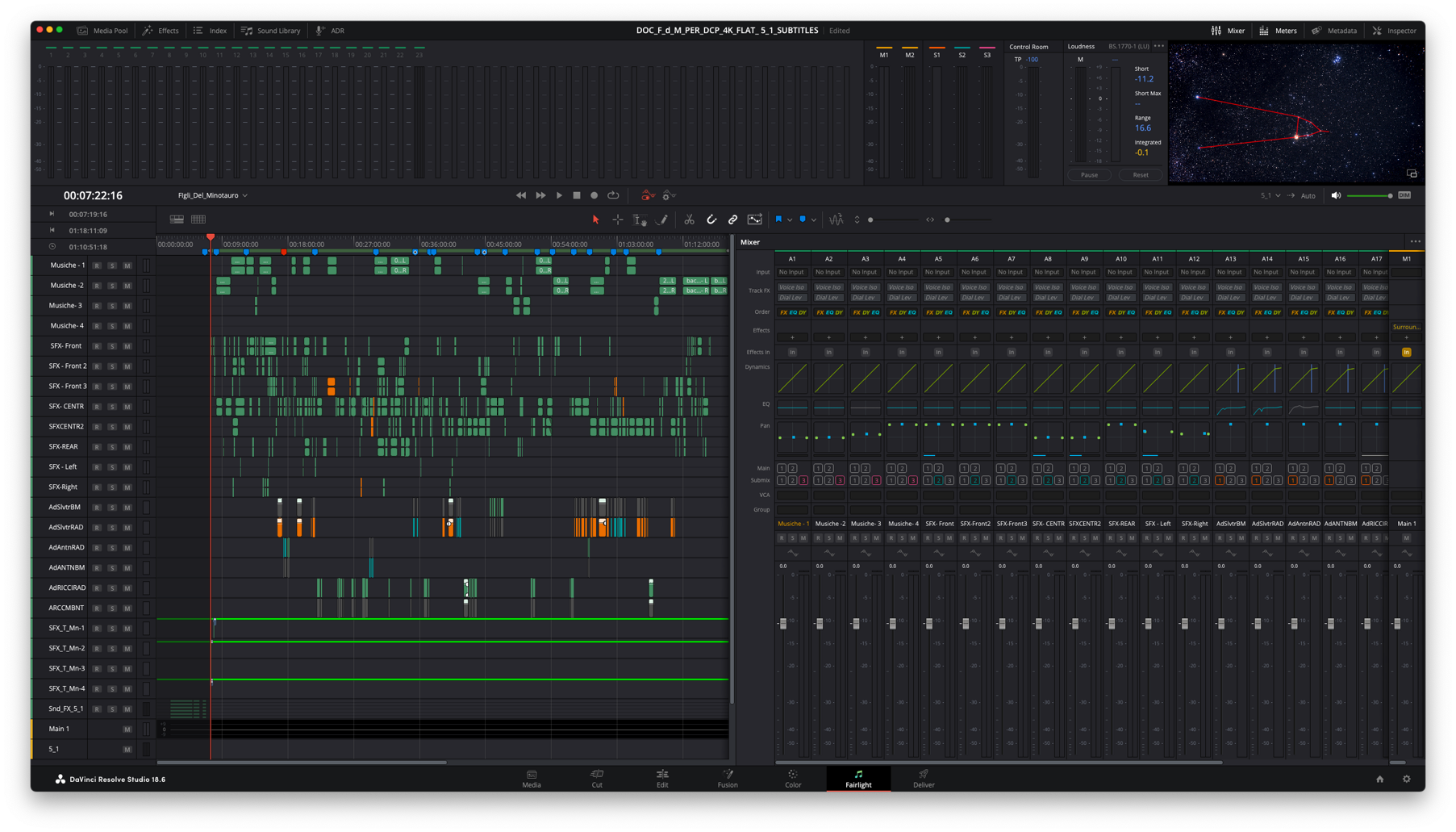Select the arrow pointer selection tool
This screenshot has height=832, width=1456.
pos(595,219)
